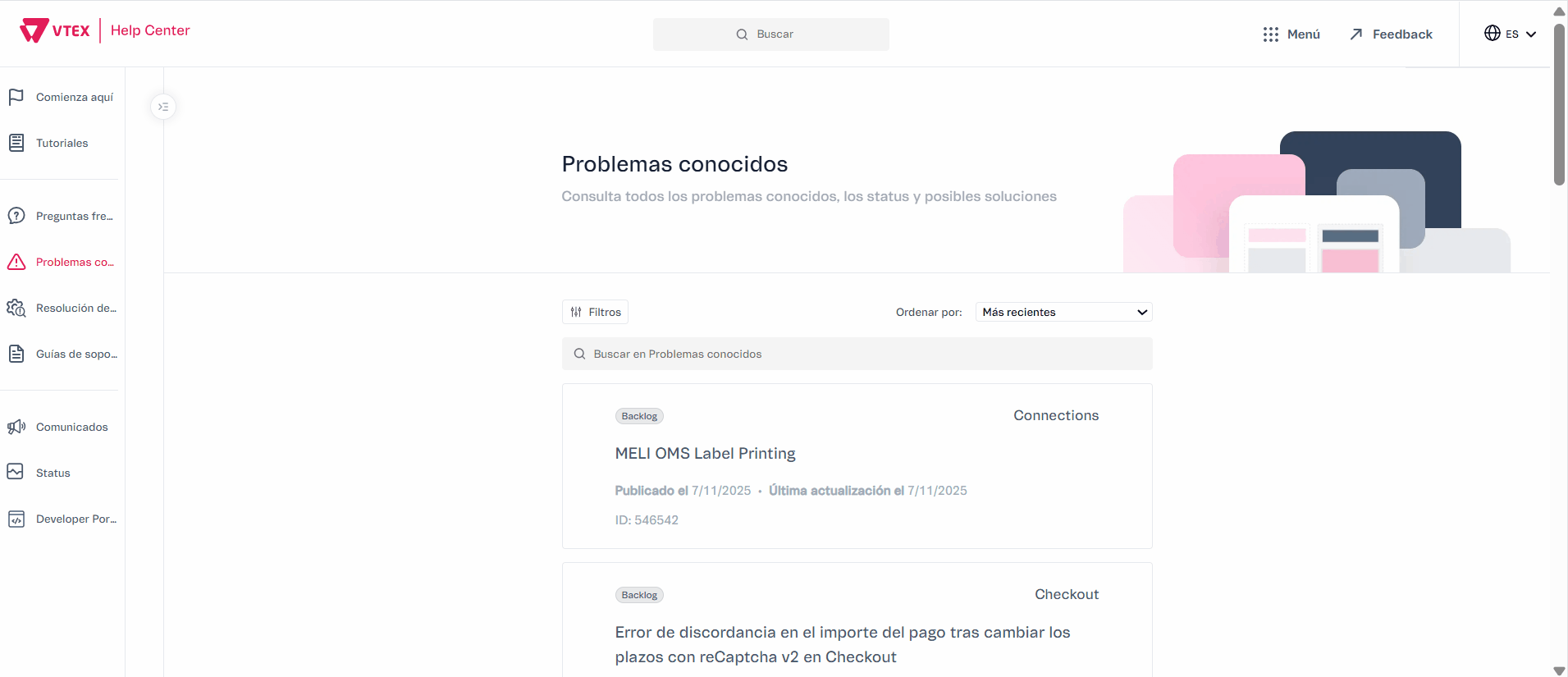Viewport: 1568px width, 677px height.
Task: Open the Menú grid menu
Action: [x=1291, y=34]
